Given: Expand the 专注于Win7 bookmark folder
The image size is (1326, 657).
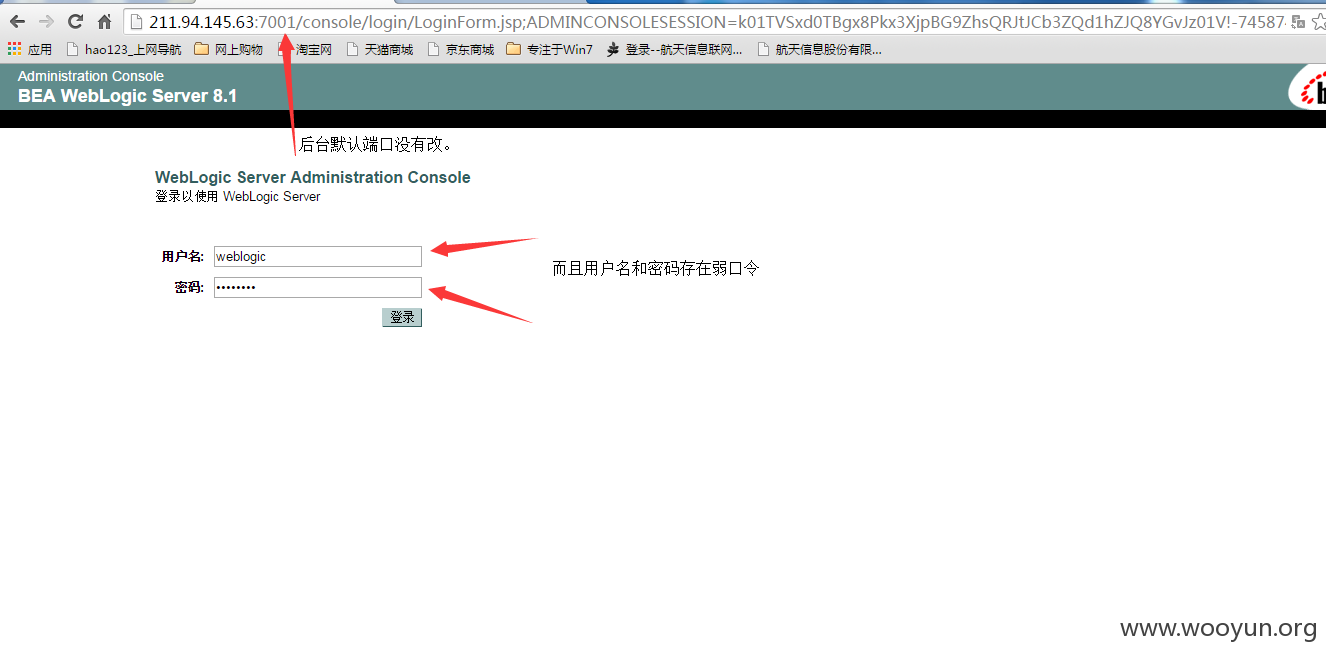Looking at the screenshot, I should pyautogui.click(x=549, y=49).
